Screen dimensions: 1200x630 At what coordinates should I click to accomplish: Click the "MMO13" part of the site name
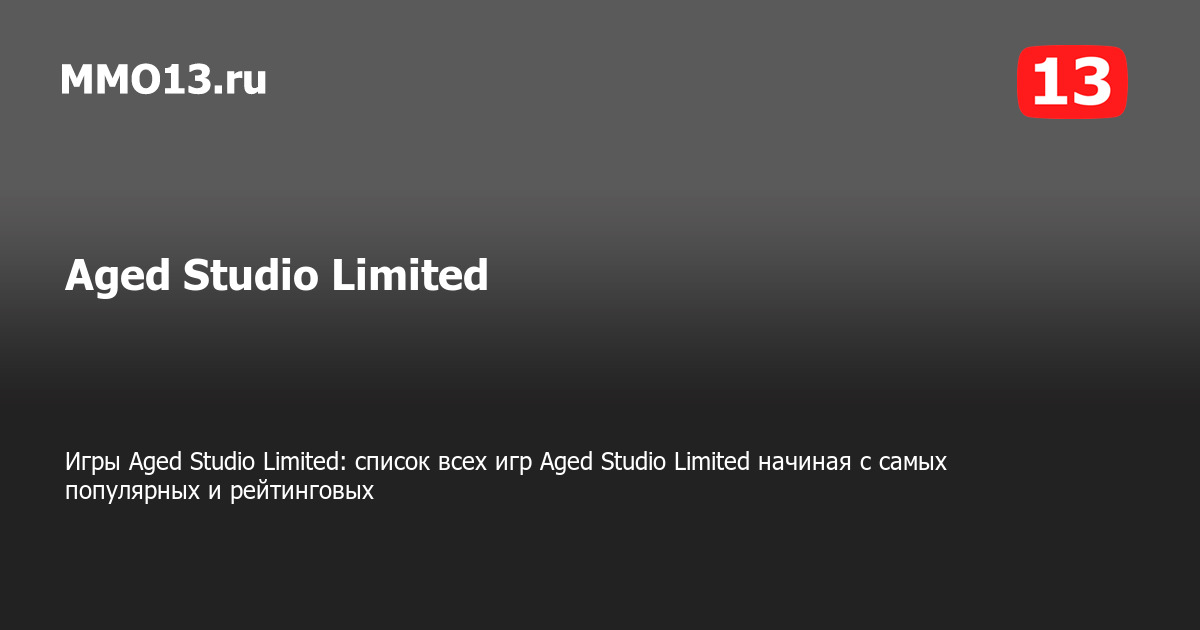coord(137,80)
